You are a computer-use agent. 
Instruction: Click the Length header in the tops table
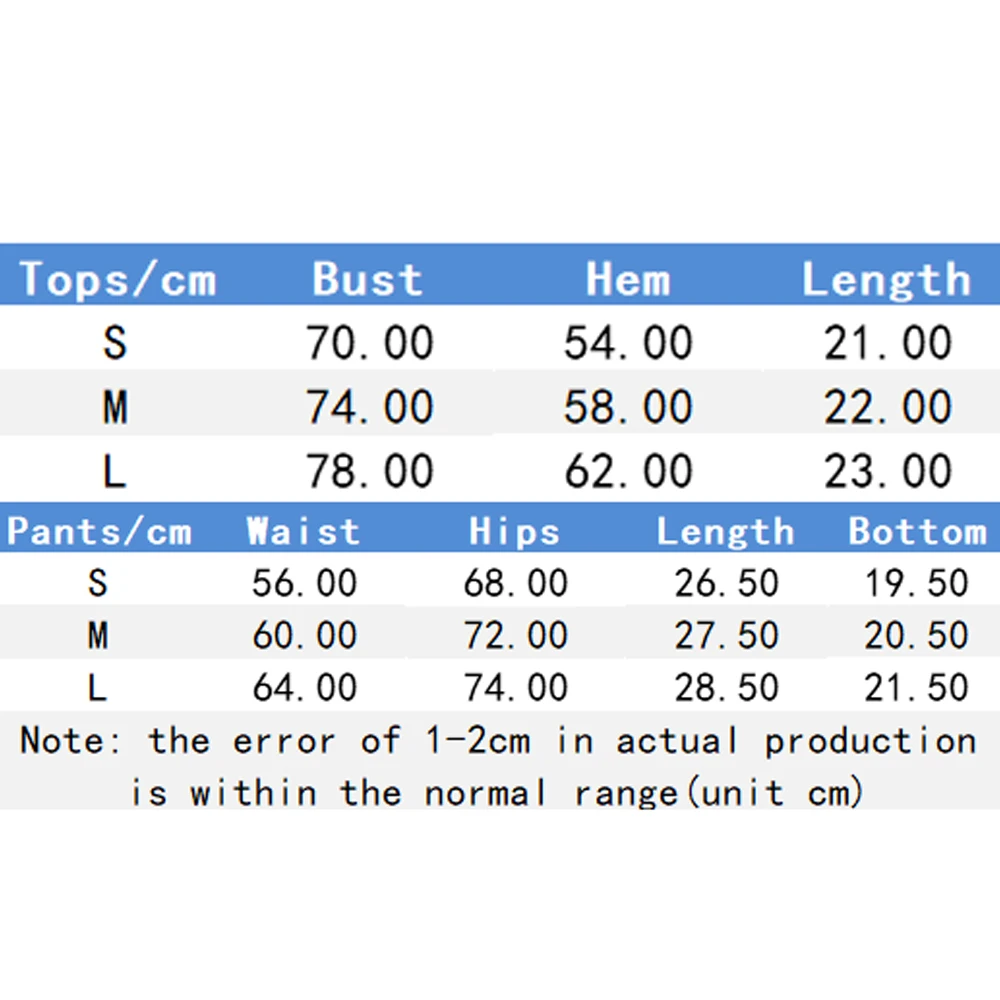[x=886, y=279]
